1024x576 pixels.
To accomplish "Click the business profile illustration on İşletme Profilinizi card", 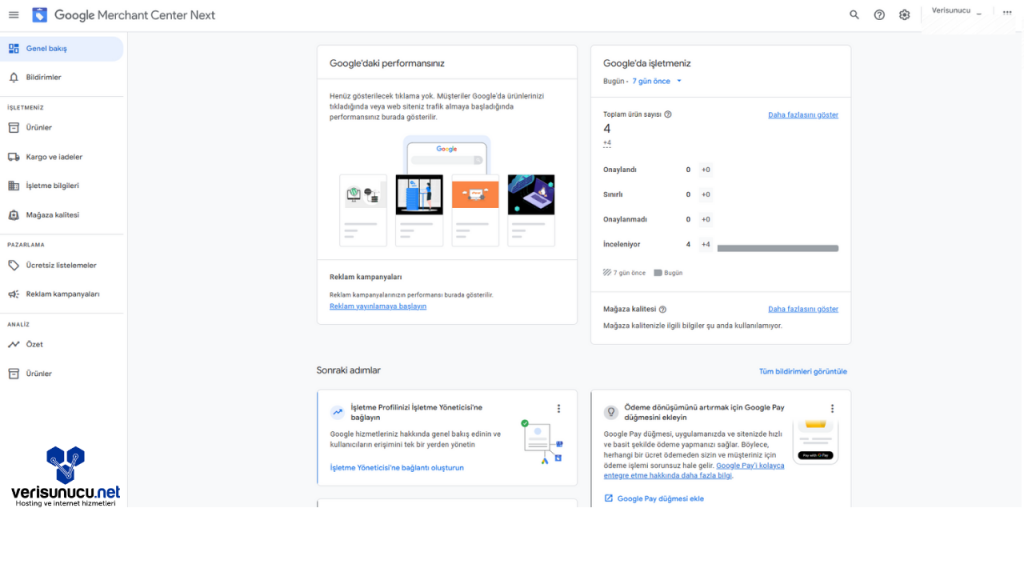I will (x=541, y=441).
